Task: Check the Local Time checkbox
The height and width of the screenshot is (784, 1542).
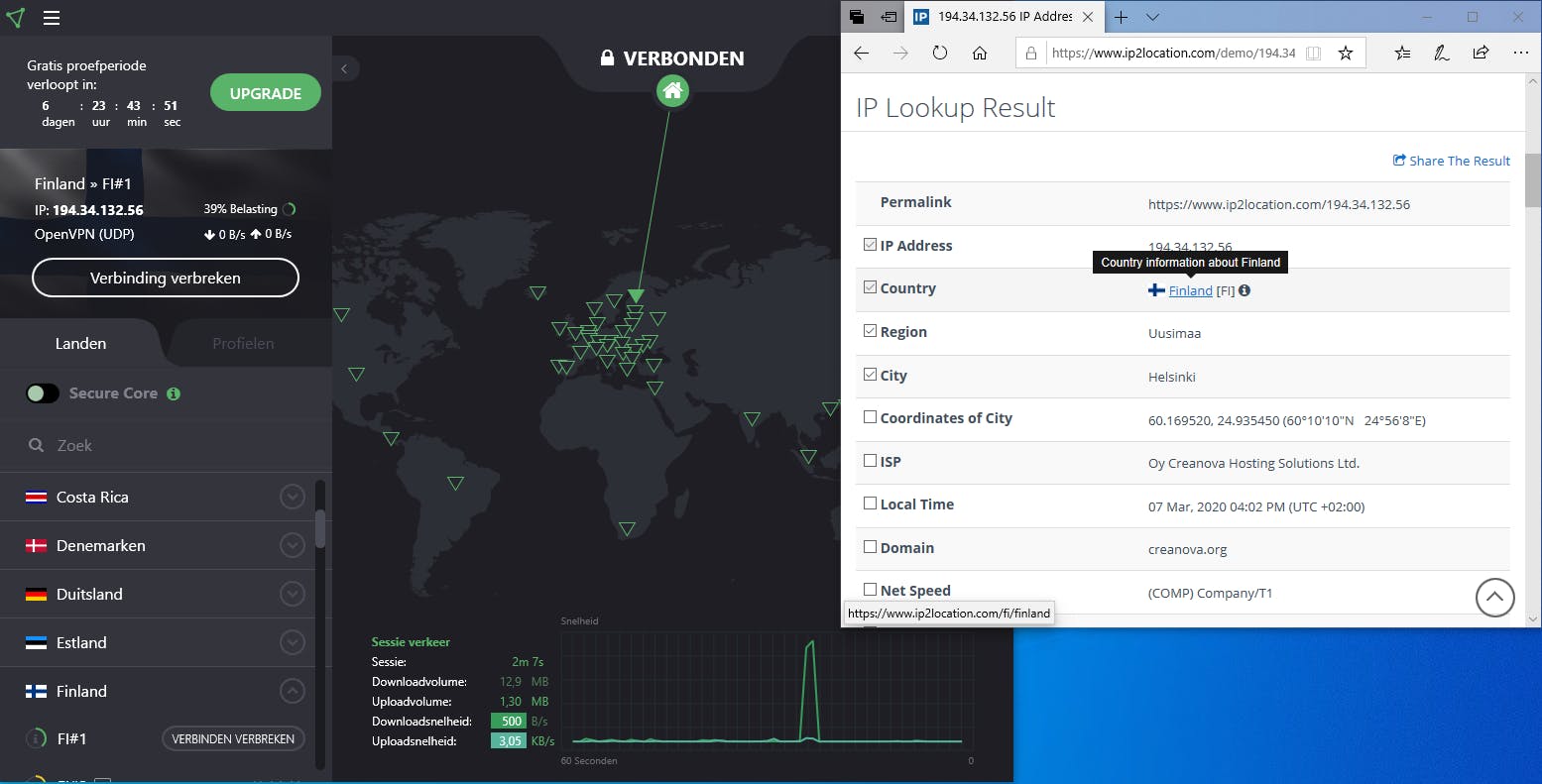Action: pyautogui.click(x=870, y=504)
